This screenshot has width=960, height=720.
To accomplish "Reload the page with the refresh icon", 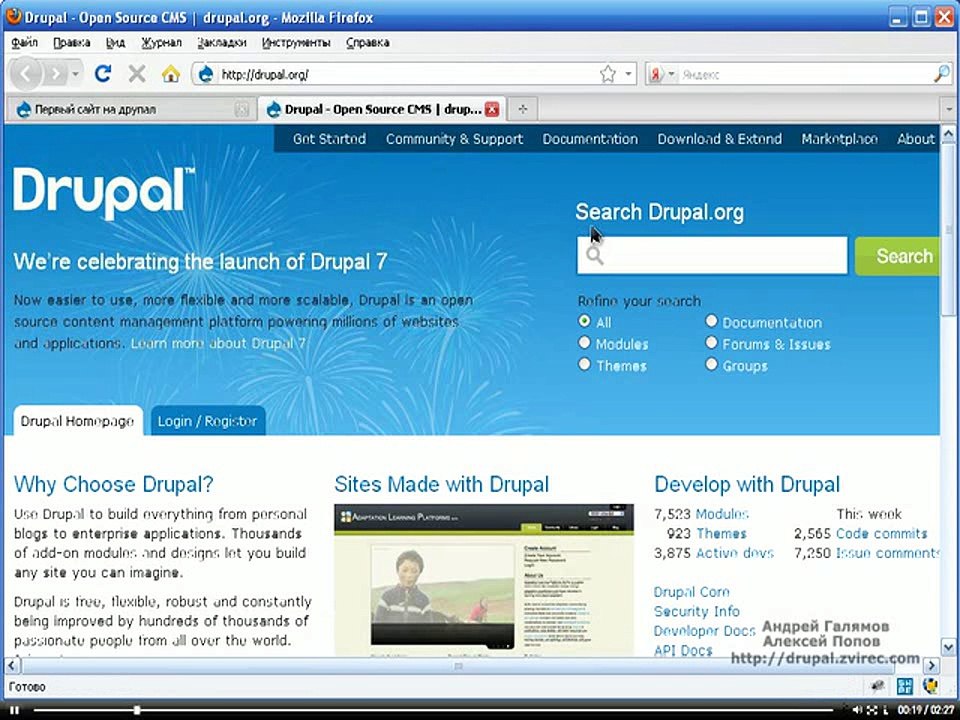I will (x=103, y=74).
